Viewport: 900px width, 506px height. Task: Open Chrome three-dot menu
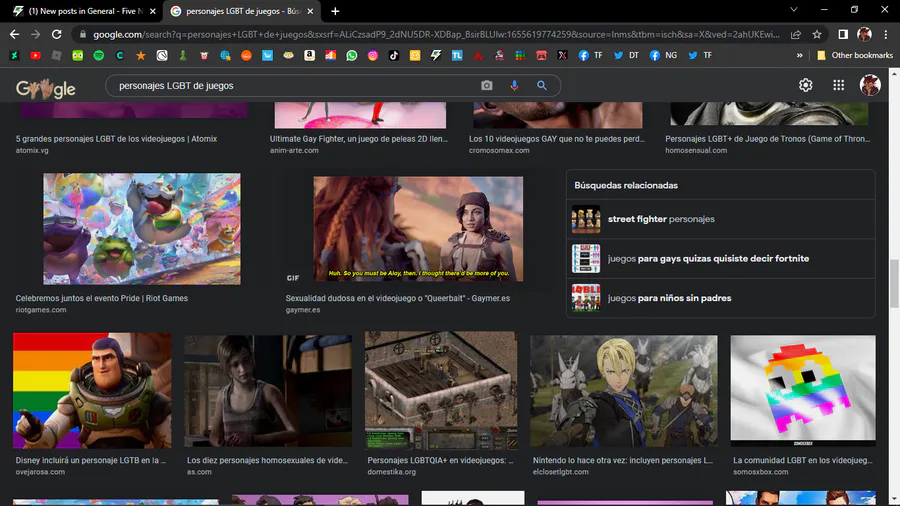(x=886, y=34)
